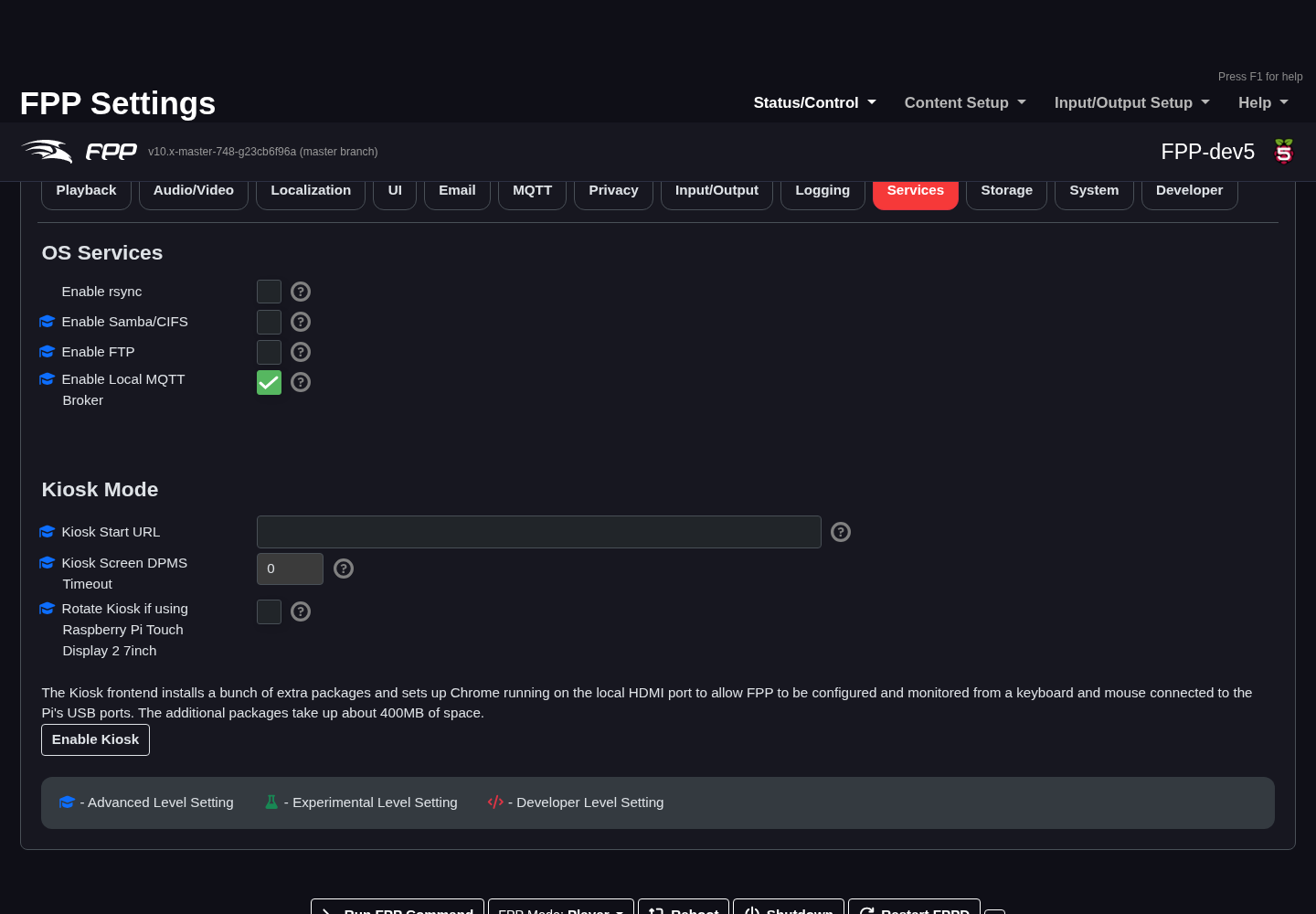This screenshot has height=914, width=1316.
Task: Switch to the Playback settings tab
Action: point(86,194)
